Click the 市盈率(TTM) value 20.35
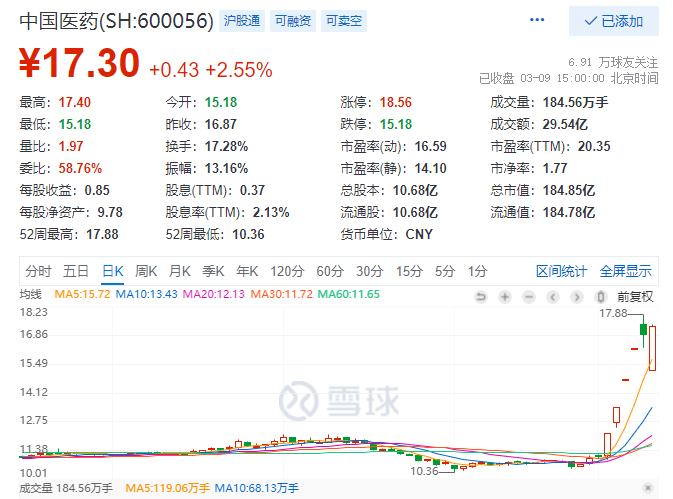The width and height of the screenshot is (673, 499). coord(594,146)
